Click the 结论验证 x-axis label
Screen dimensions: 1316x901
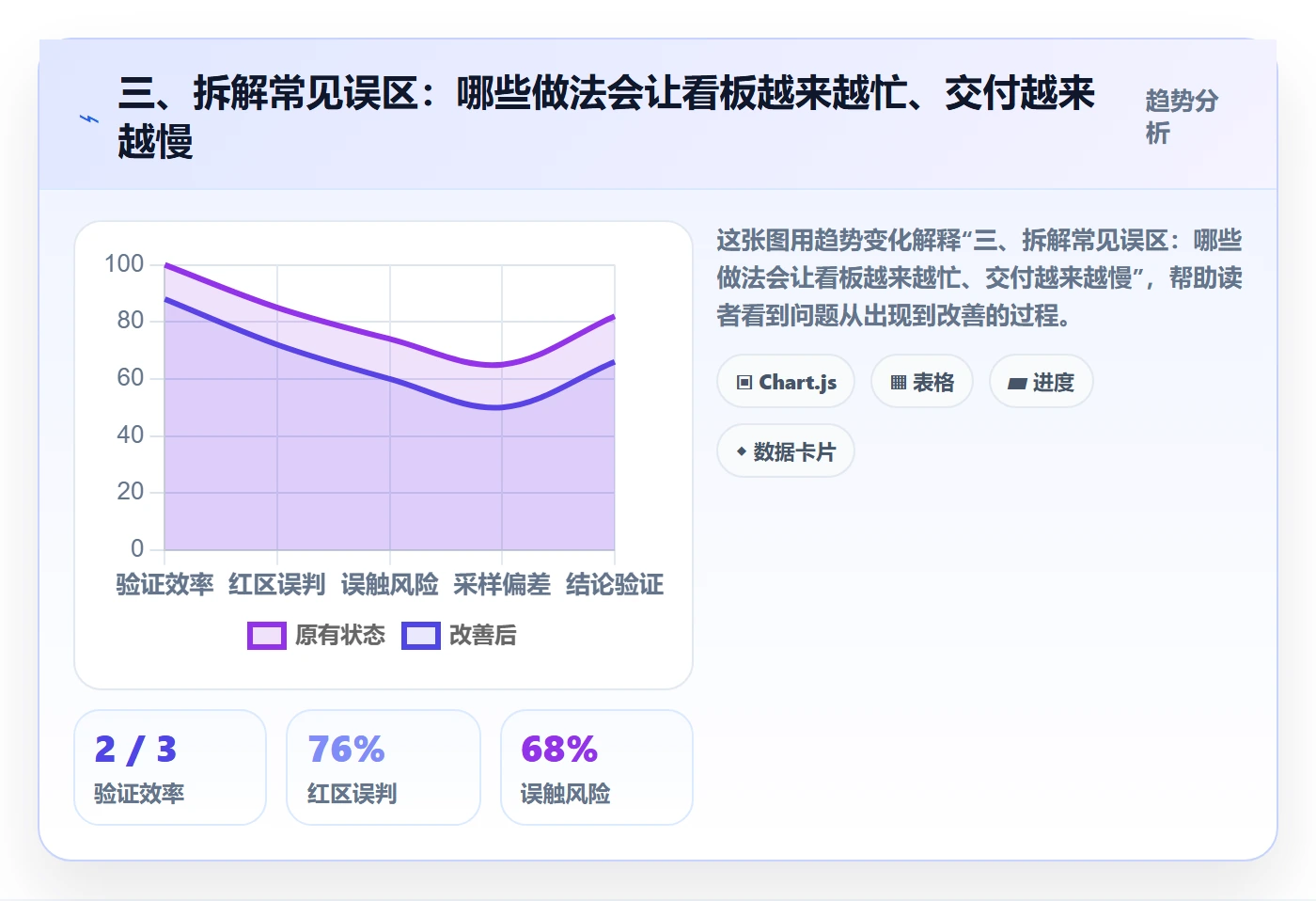615,585
